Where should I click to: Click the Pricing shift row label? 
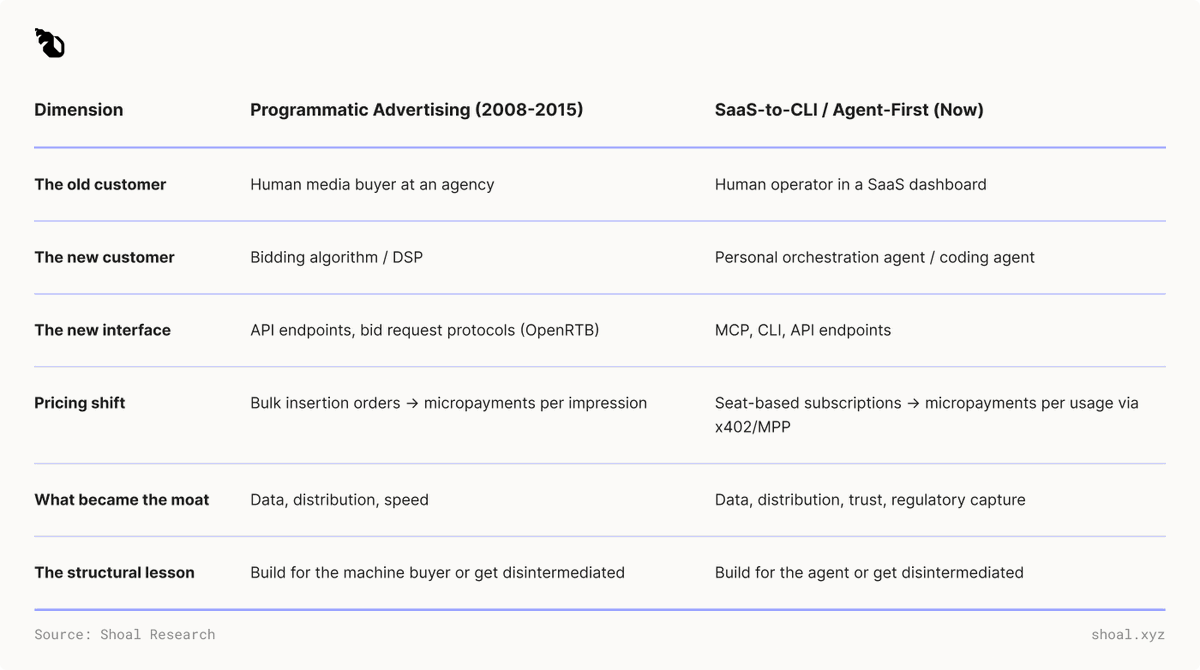80,403
